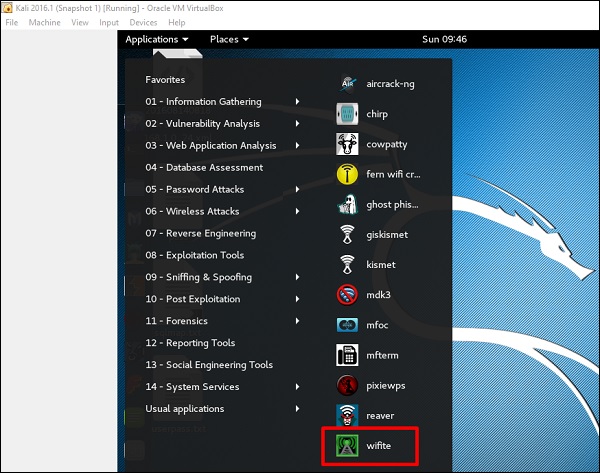600x473 pixels.
Task: Start cowpatty from the submenu
Action: pyautogui.click(x=348, y=144)
